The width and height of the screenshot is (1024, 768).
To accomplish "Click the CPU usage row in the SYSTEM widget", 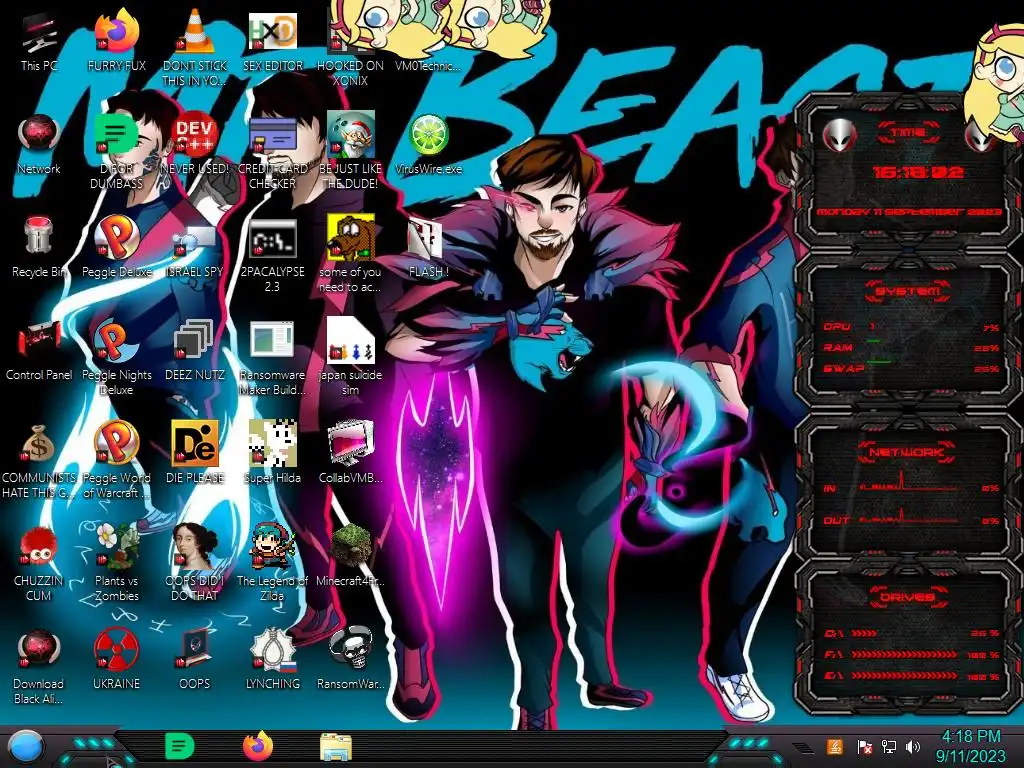I will pos(912,327).
